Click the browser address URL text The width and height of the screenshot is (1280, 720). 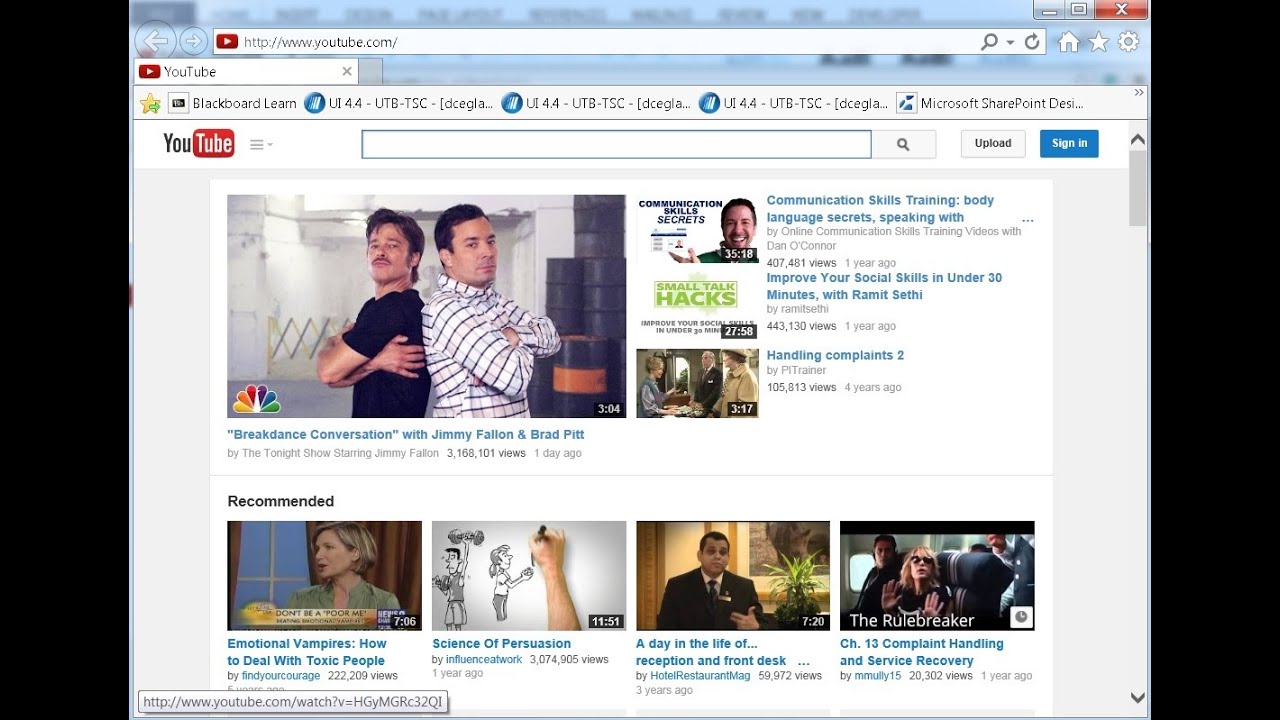321,42
